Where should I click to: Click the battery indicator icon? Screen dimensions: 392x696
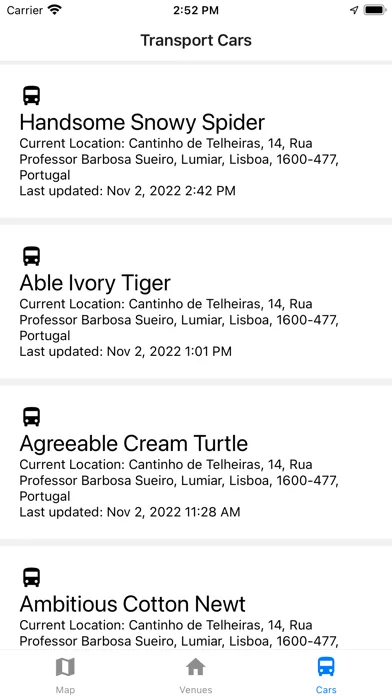375,10
